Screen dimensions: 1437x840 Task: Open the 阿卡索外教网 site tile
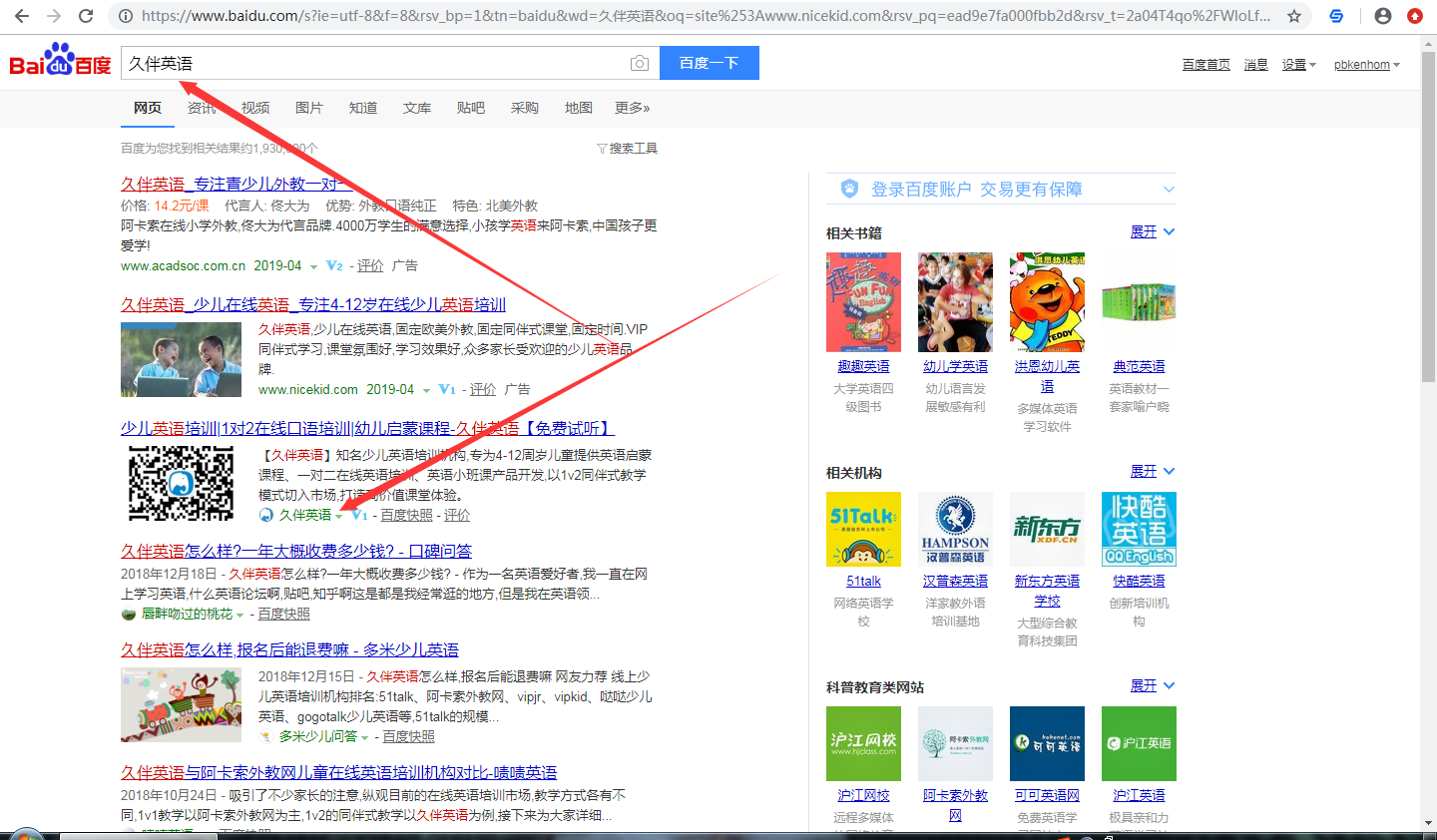coord(955,743)
